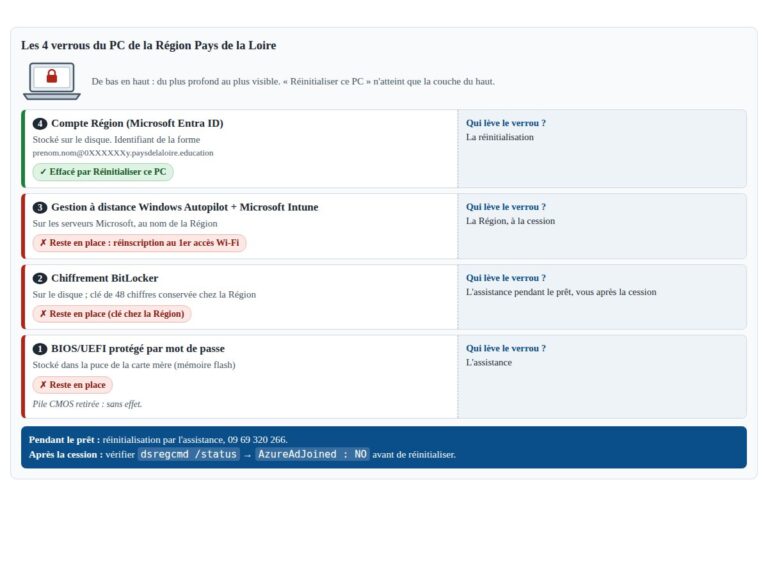Click 'Stocké sur le disque. Identifiant de la forme'
The height and width of the screenshot is (576, 768).
pos(116,140)
